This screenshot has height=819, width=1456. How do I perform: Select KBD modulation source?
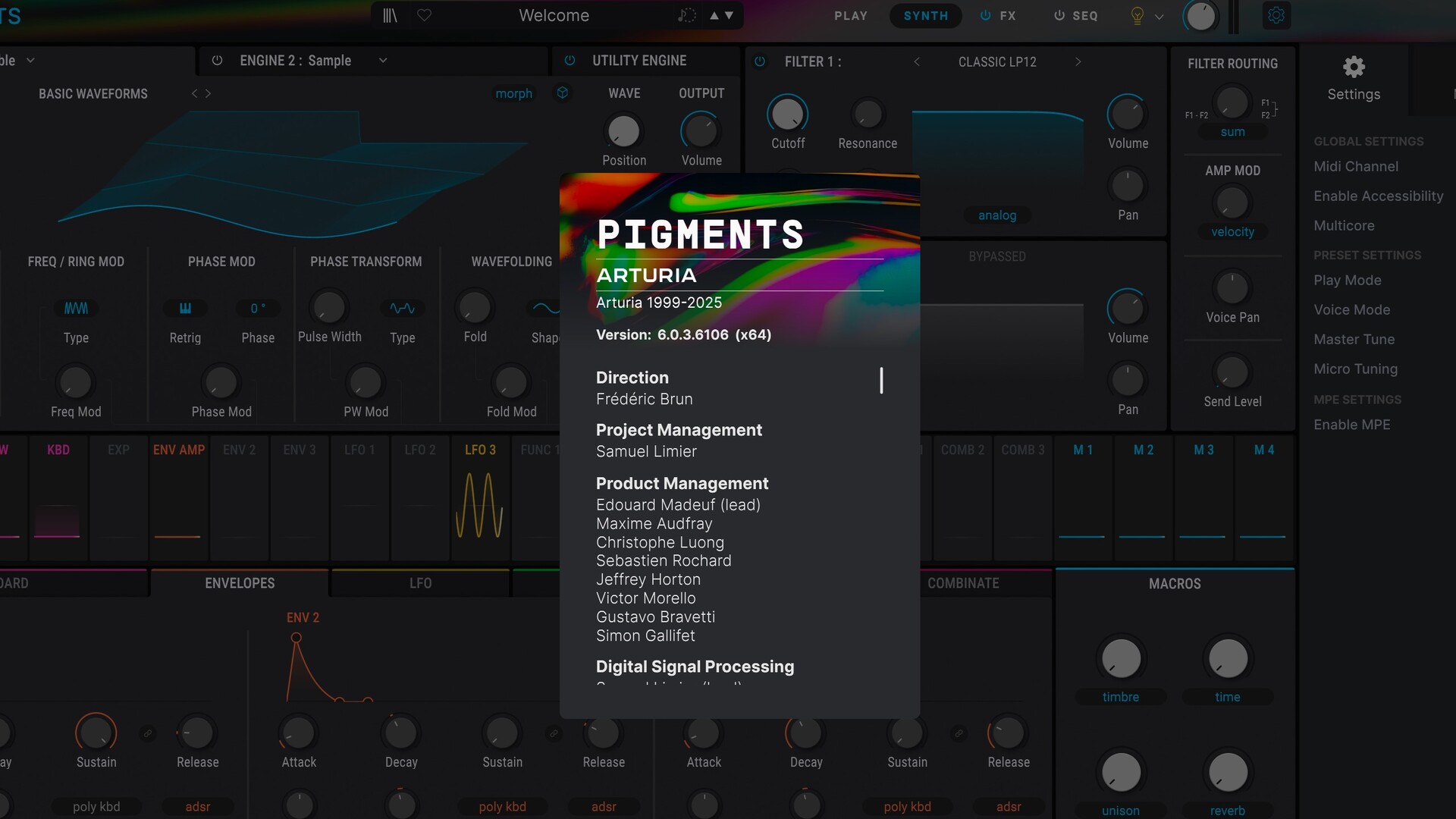[58, 497]
